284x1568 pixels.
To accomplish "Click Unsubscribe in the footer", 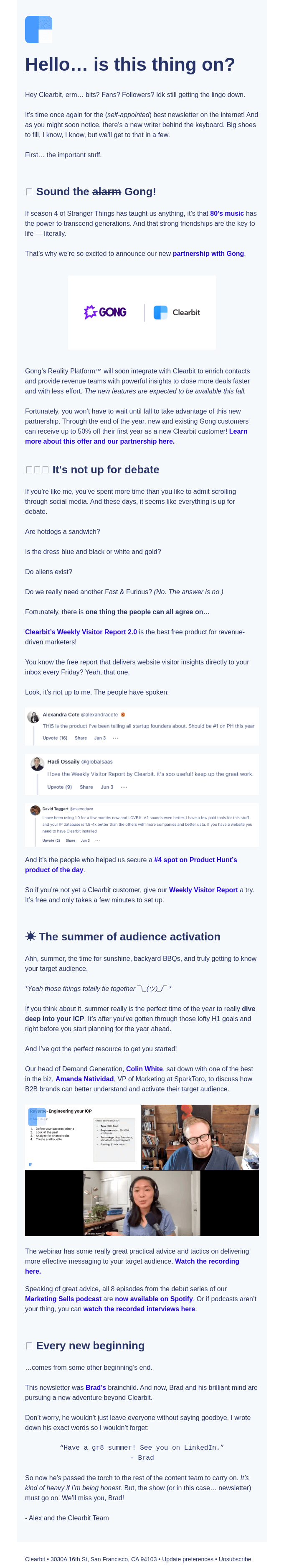I will (x=235, y=1559).
